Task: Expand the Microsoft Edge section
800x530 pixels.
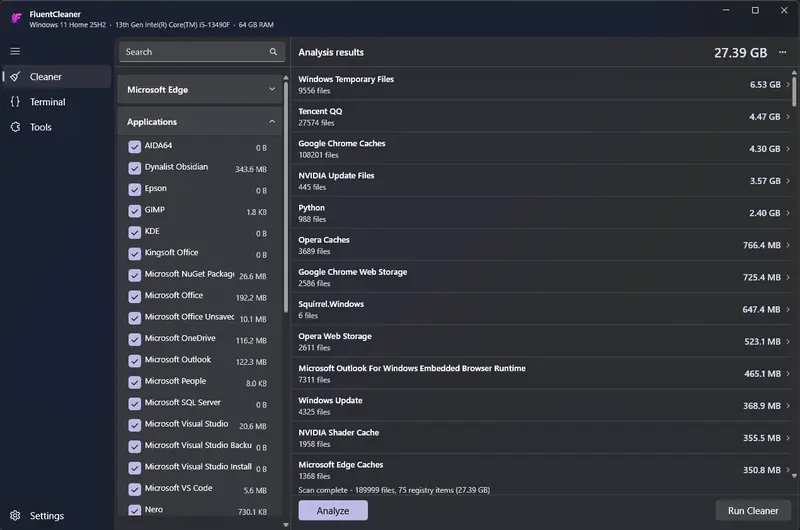Action: pos(200,89)
